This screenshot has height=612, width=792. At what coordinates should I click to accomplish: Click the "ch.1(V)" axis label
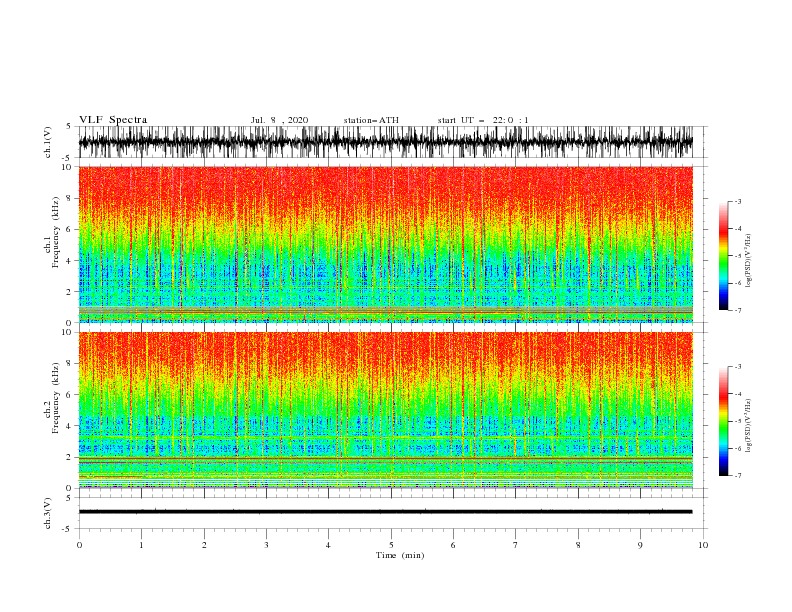(48, 142)
